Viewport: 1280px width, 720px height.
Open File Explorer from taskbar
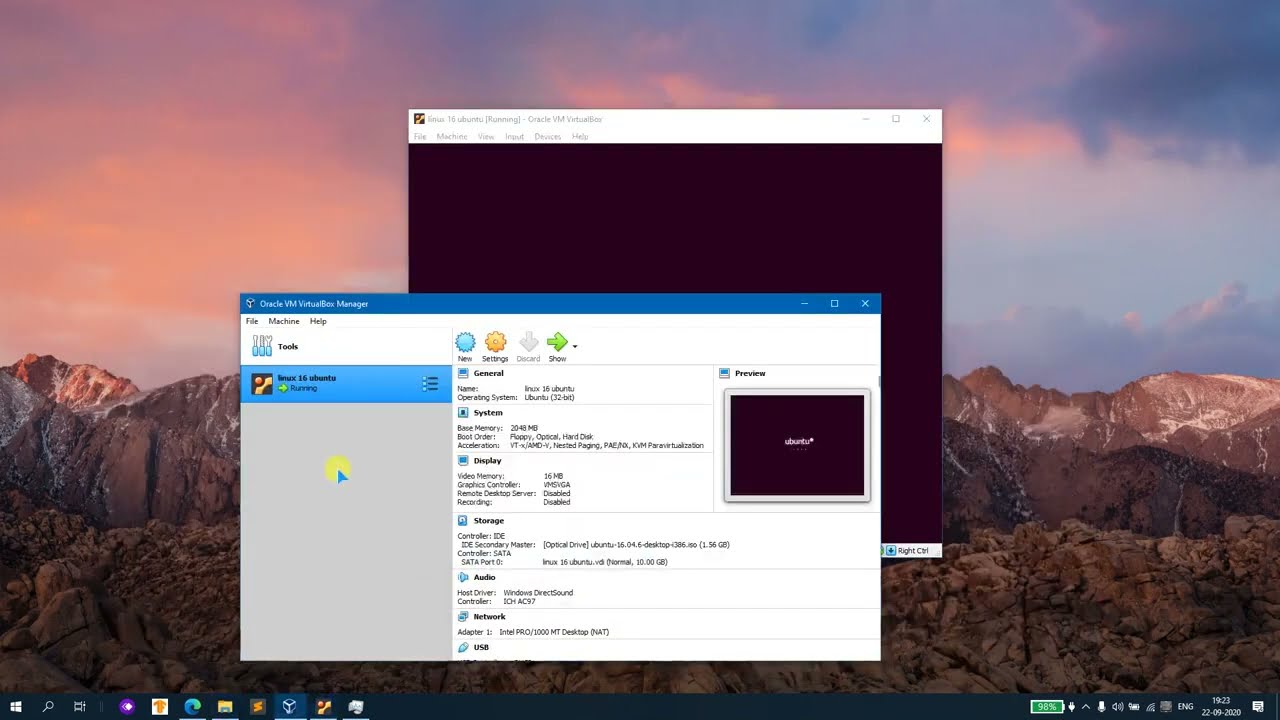pos(225,706)
